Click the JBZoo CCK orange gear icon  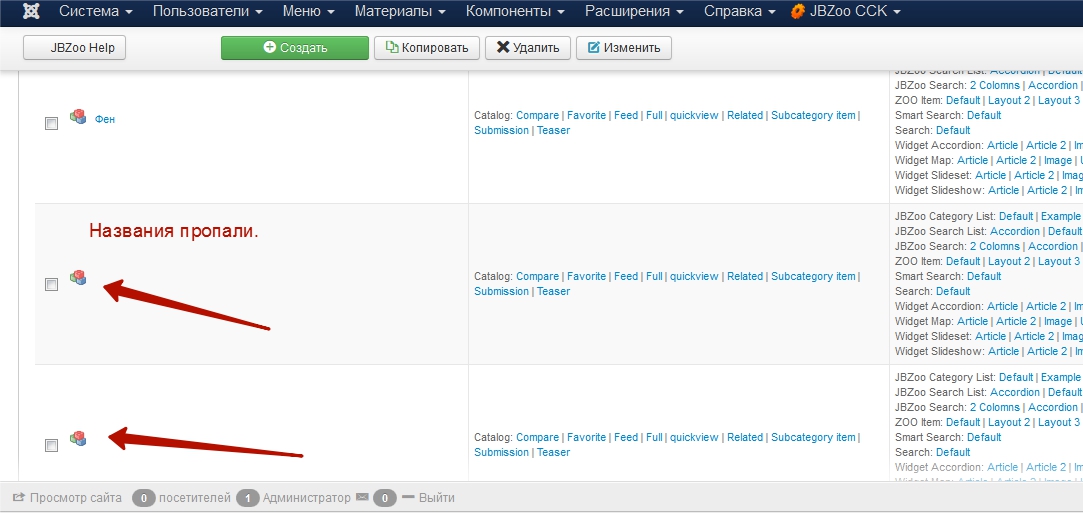798,12
